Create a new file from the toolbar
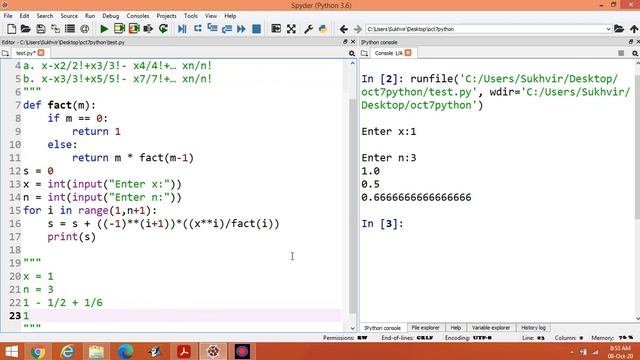The width and height of the screenshot is (640, 360). click(x=11, y=29)
